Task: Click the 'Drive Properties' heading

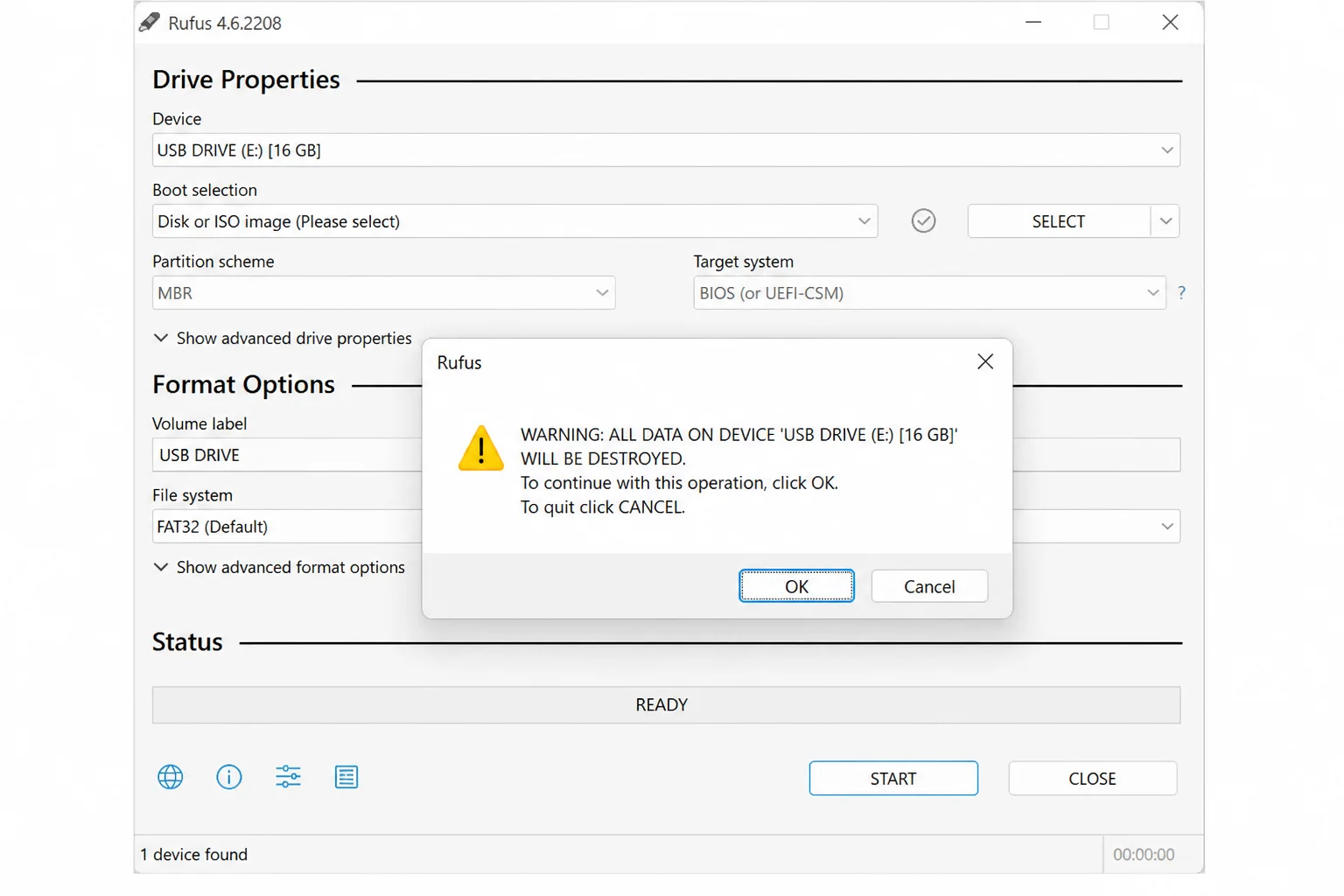Action: pyautogui.click(x=246, y=80)
